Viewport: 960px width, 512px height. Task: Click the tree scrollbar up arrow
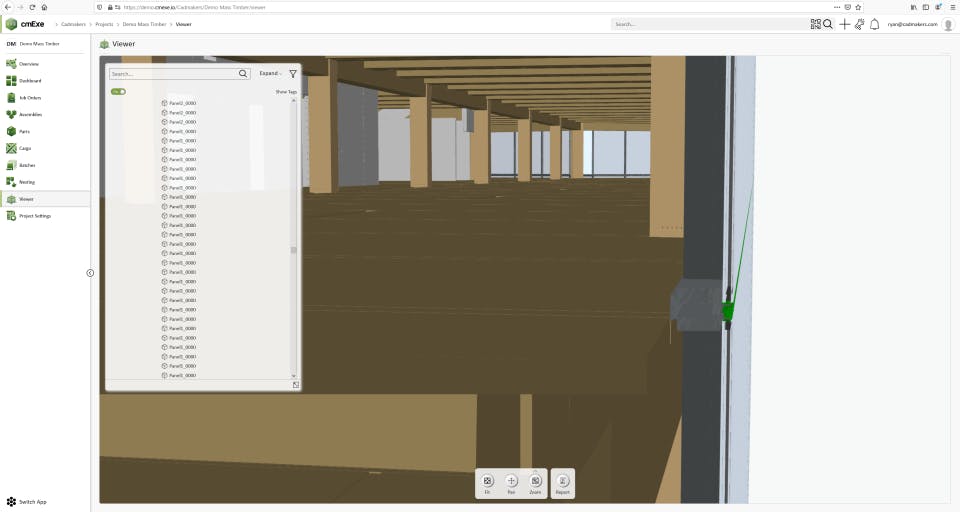[293, 100]
